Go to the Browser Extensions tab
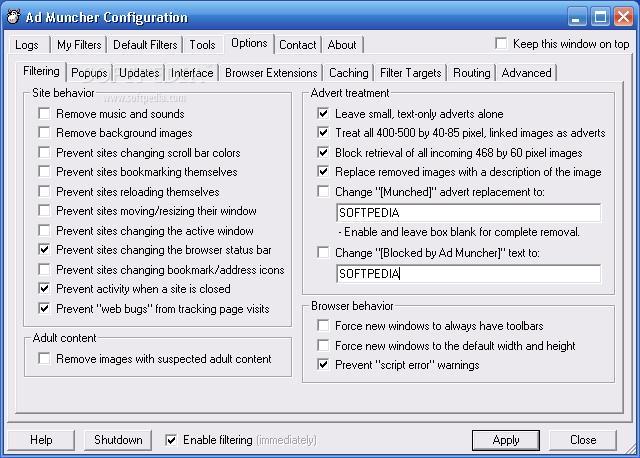 271,73
